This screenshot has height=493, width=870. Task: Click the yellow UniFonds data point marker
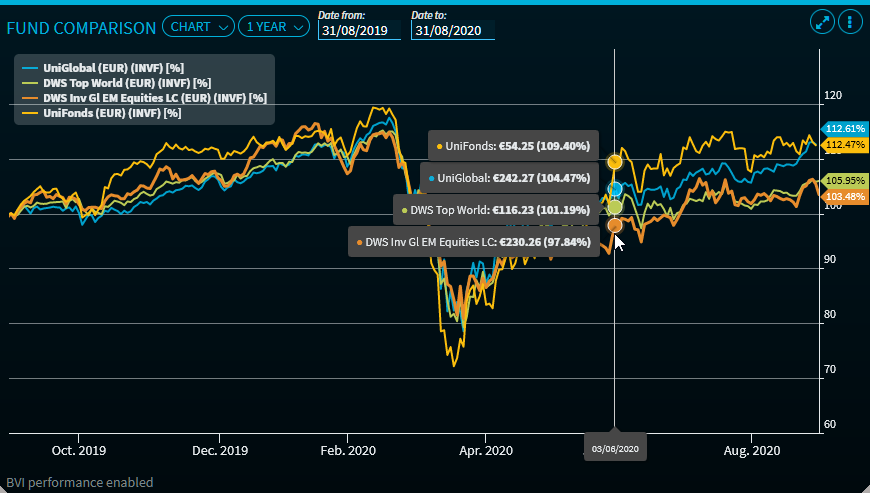click(615, 161)
